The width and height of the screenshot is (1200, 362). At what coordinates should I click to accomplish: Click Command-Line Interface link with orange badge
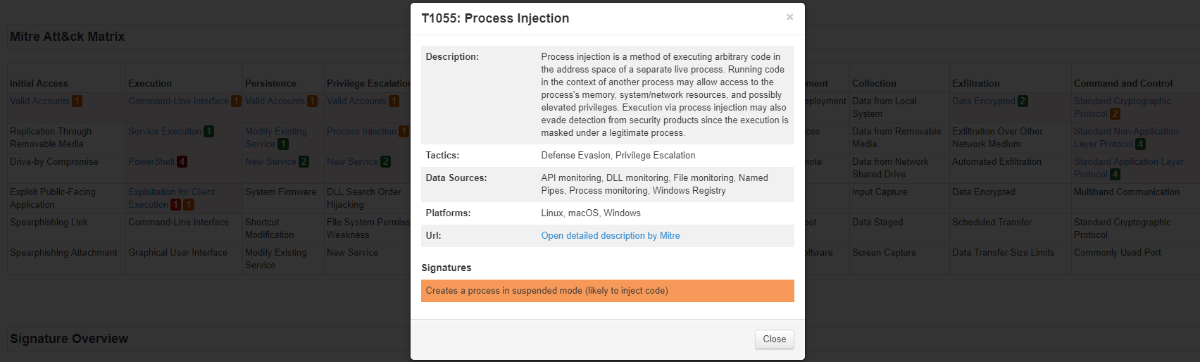[x=178, y=101]
